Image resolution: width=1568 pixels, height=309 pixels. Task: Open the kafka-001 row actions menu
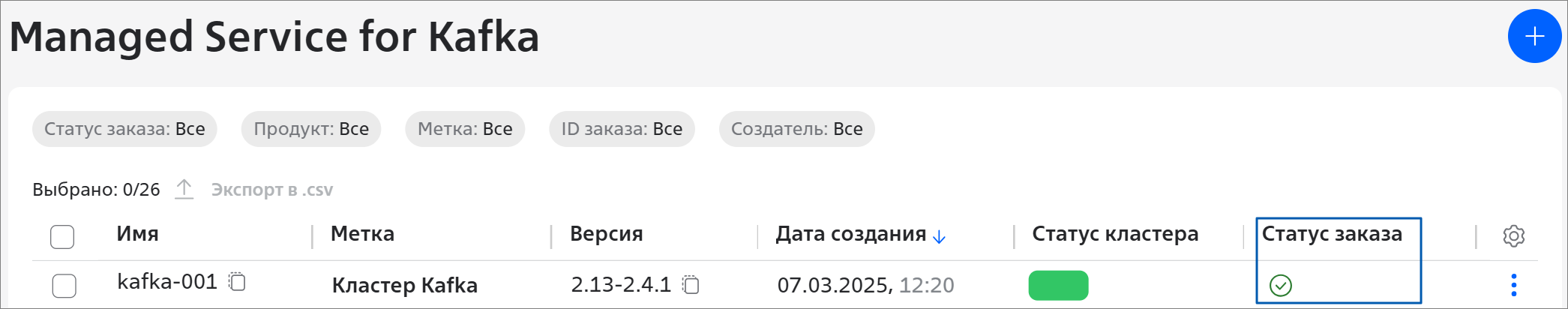tap(1513, 285)
